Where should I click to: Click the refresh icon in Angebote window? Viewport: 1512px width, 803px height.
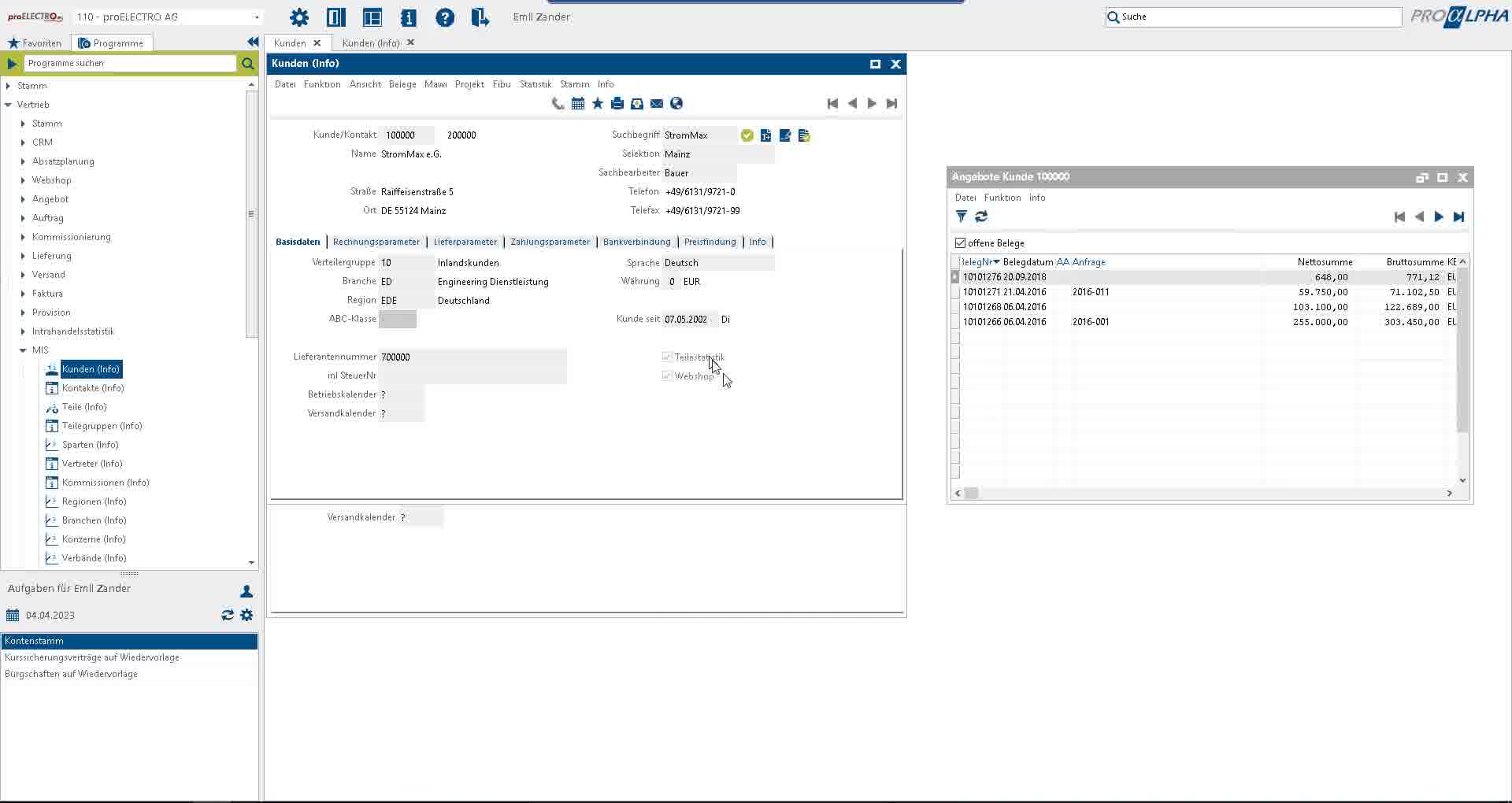981,216
